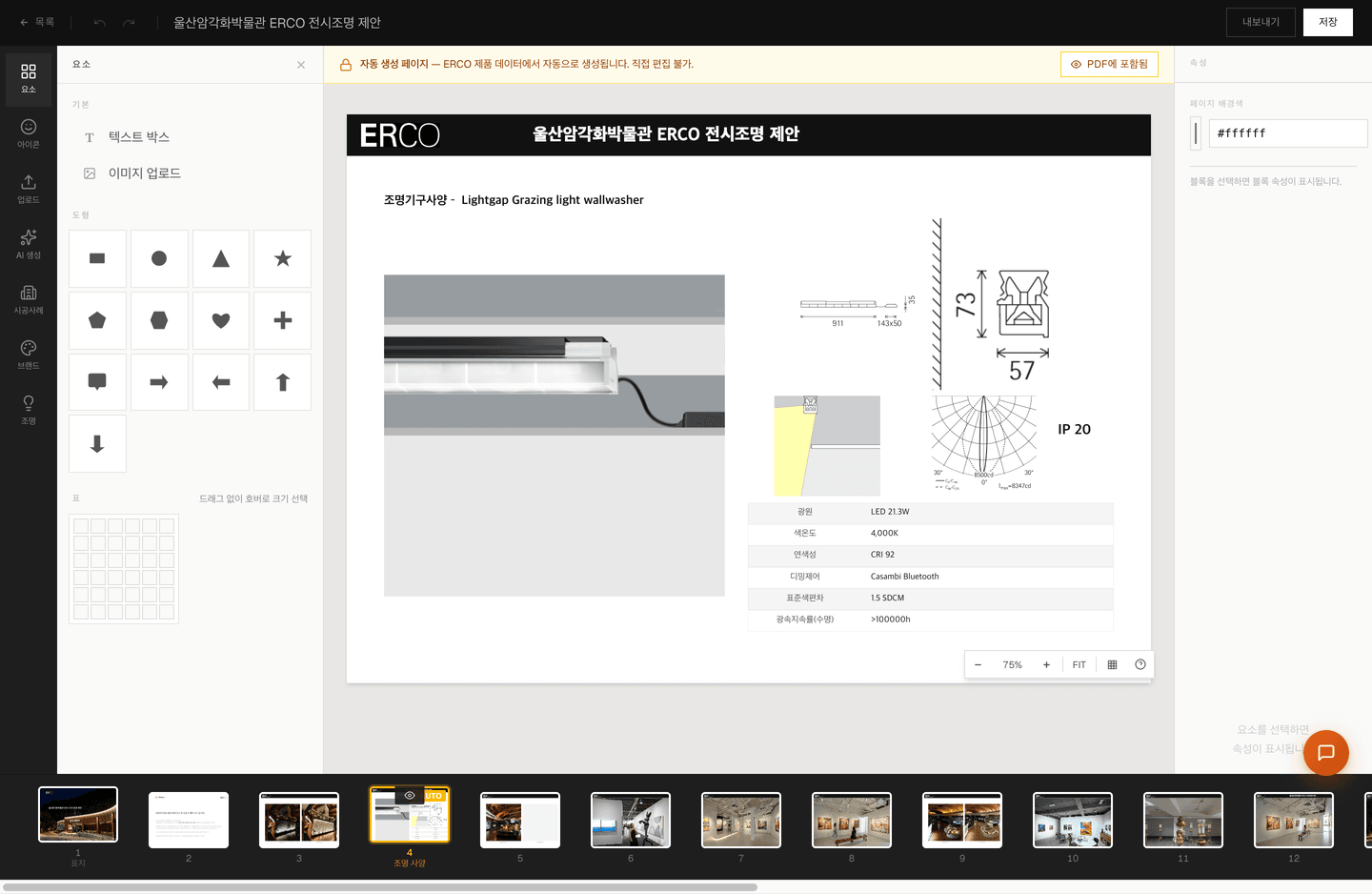Viewport: 1372px width, 894px height.
Task: Open the 시공사례 sidebar panel
Action: 29,300
